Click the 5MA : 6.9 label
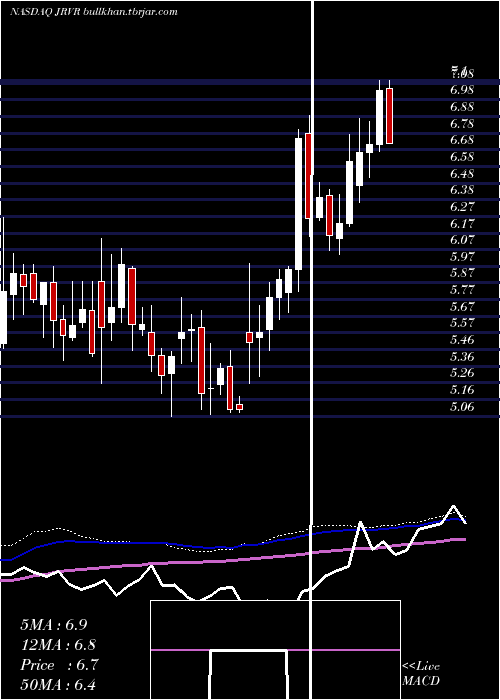Image resolution: width=500 pixels, height=700 pixels. tap(54, 625)
